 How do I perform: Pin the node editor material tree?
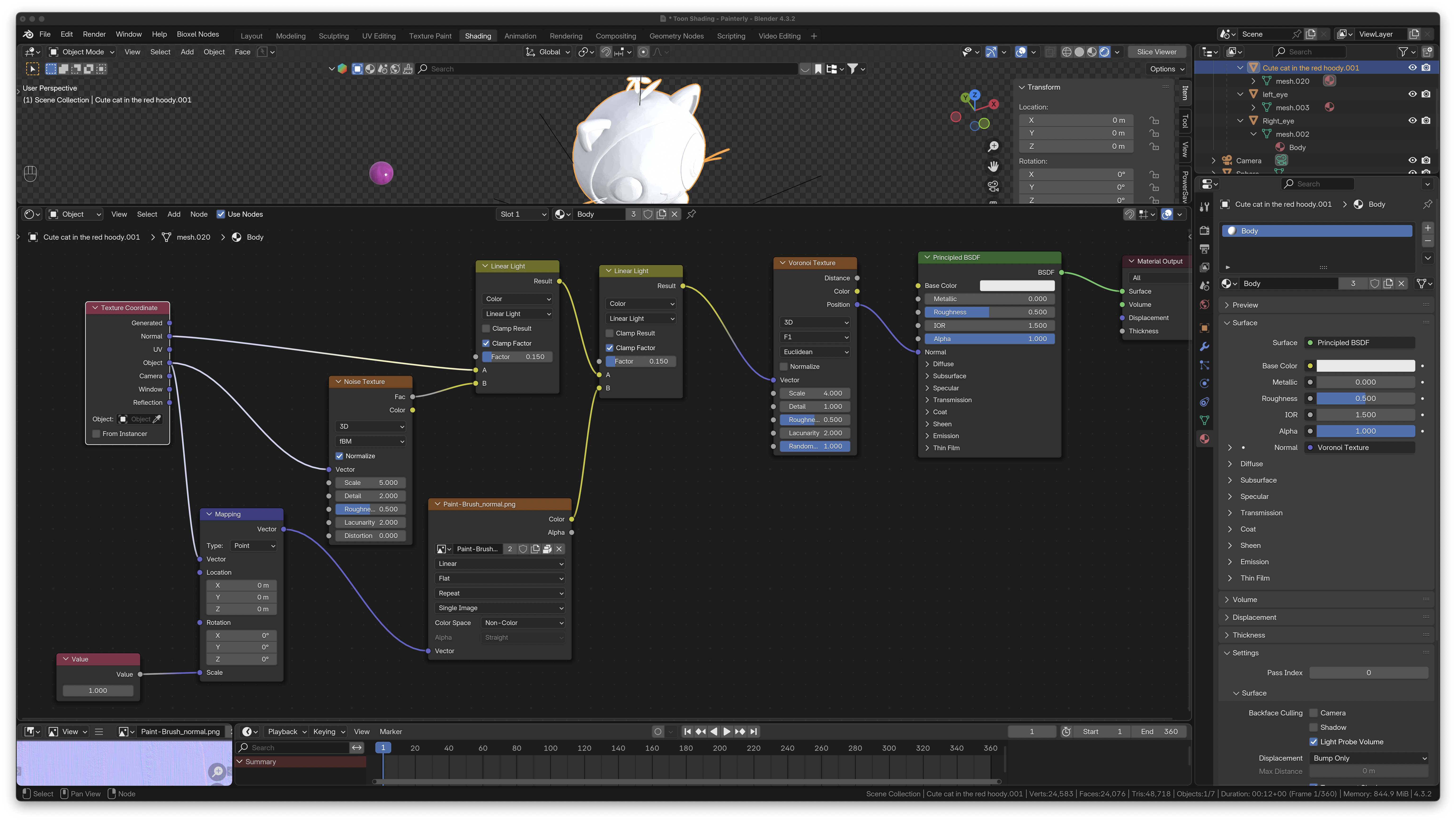pos(691,214)
